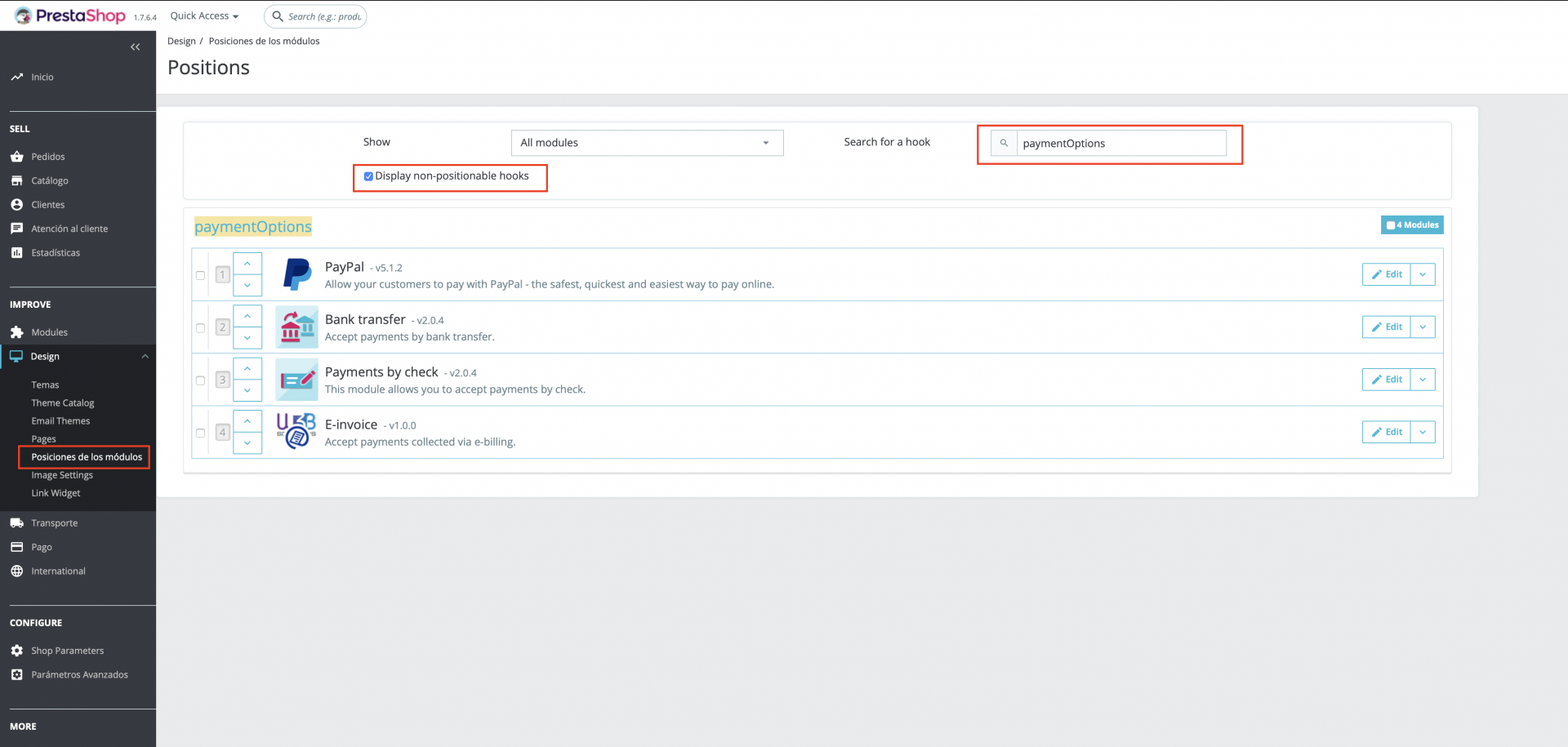The image size is (1568, 747).
Task: Collapse the Design menu section
Action: (145, 357)
